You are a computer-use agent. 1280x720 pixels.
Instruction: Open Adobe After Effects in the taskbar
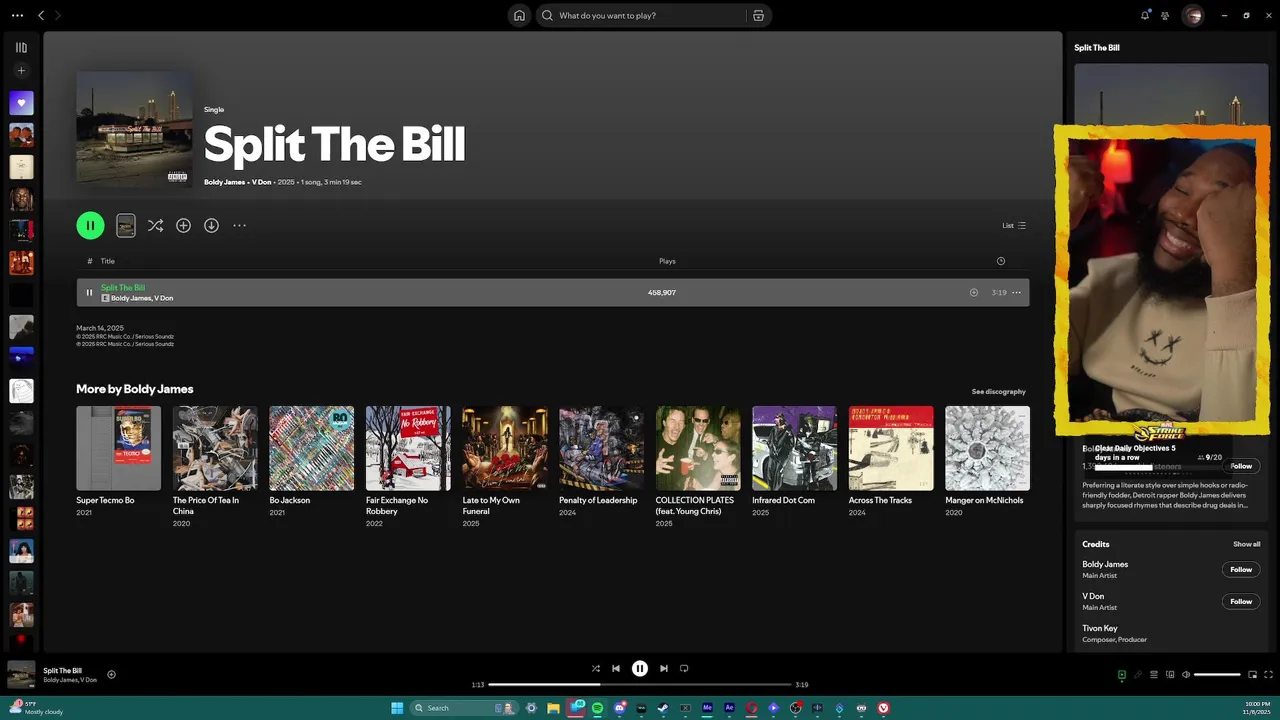pyautogui.click(x=729, y=708)
